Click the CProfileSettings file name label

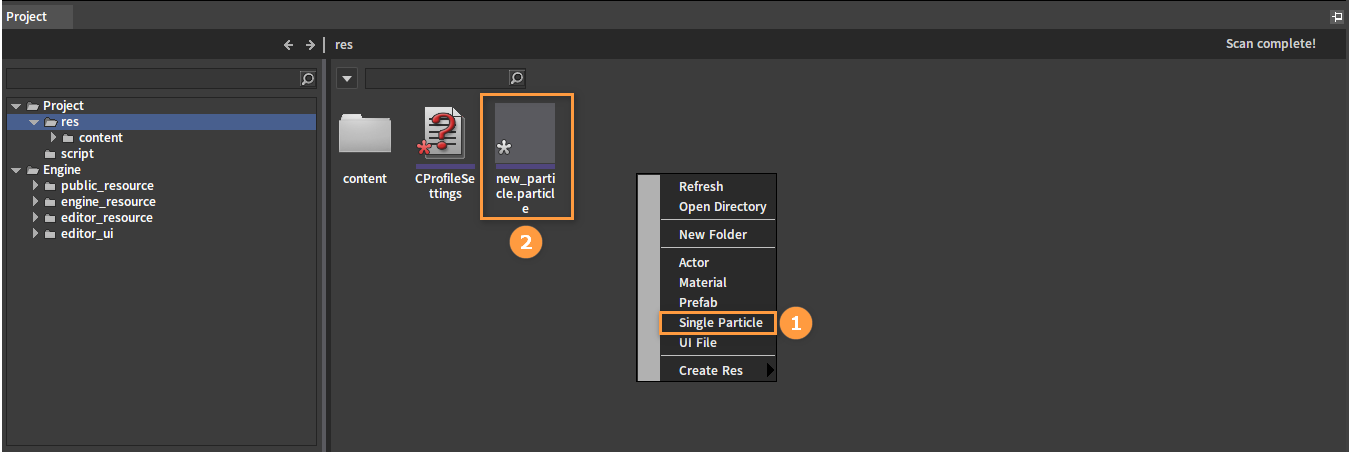[445, 187]
